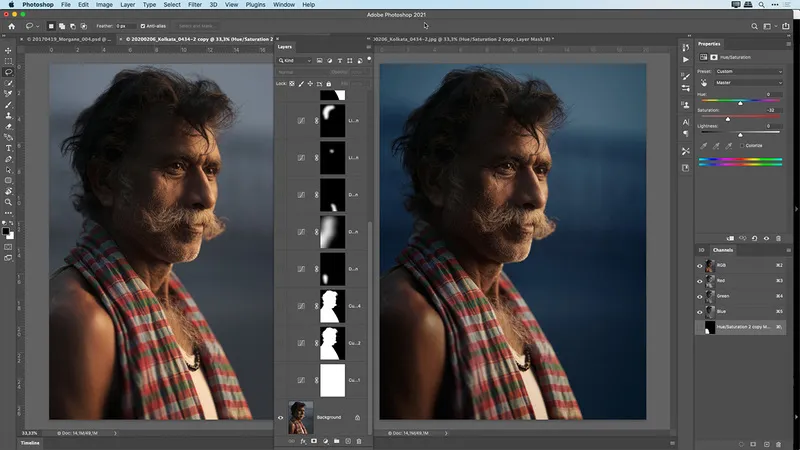Reset adjustment defaults in Properties footer
The width and height of the screenshot is (800, 450).
(754, 238)
